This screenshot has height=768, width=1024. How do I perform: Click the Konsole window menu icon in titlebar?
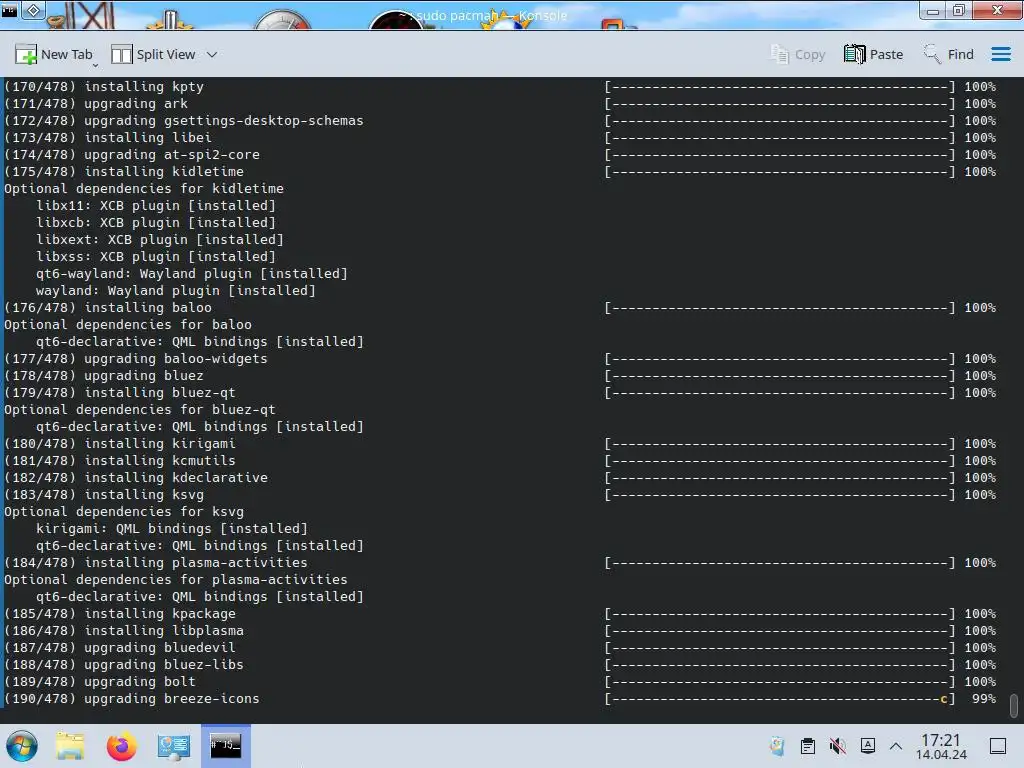point(8,10)
